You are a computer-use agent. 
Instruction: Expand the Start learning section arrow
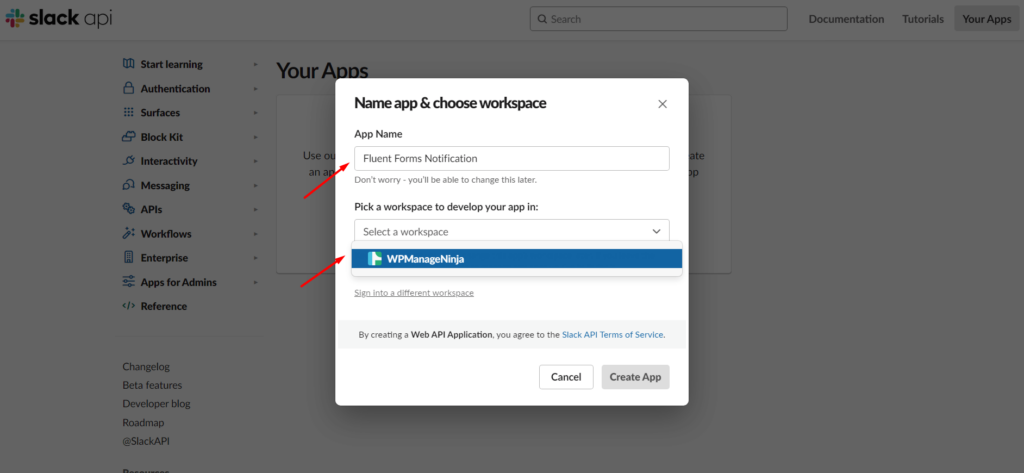point(255,65)
